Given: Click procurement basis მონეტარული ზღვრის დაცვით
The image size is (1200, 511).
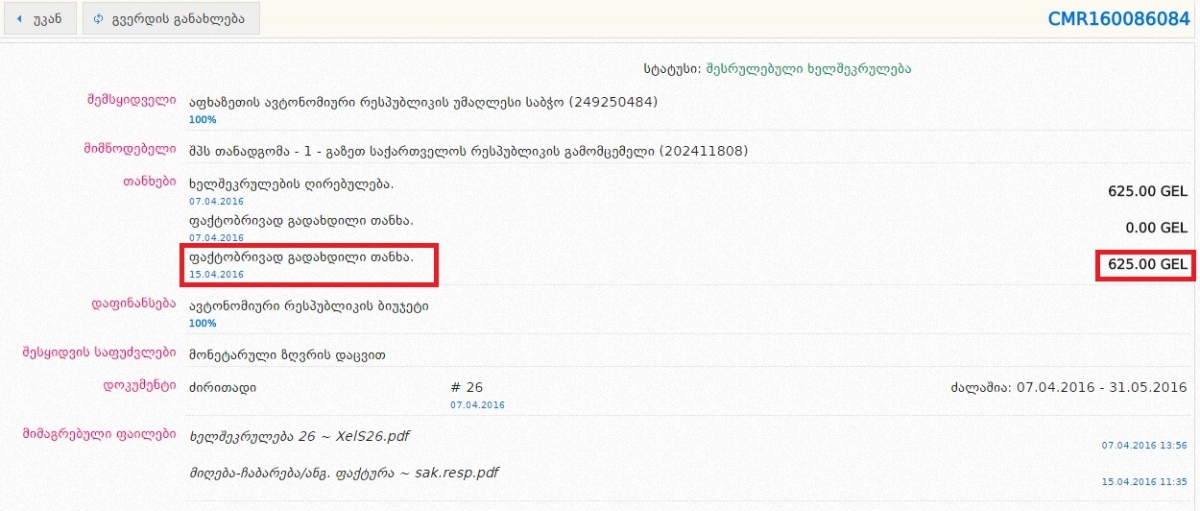Looking at the screenshot, I should pos(287,355).
